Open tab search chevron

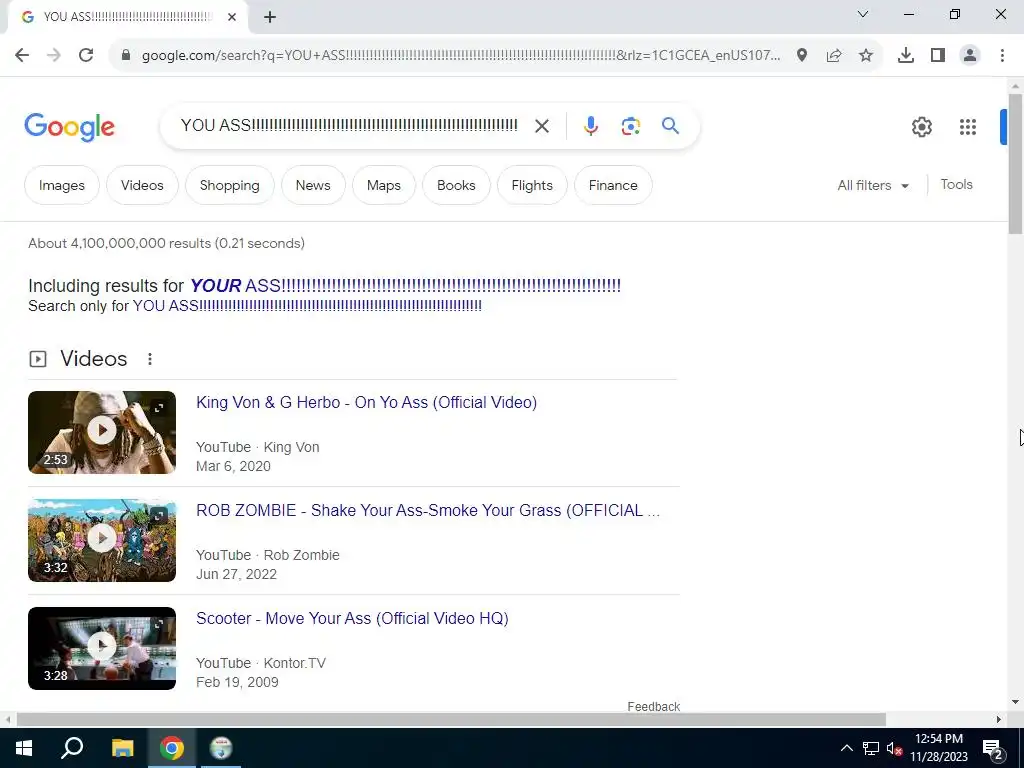coord(863,14)
